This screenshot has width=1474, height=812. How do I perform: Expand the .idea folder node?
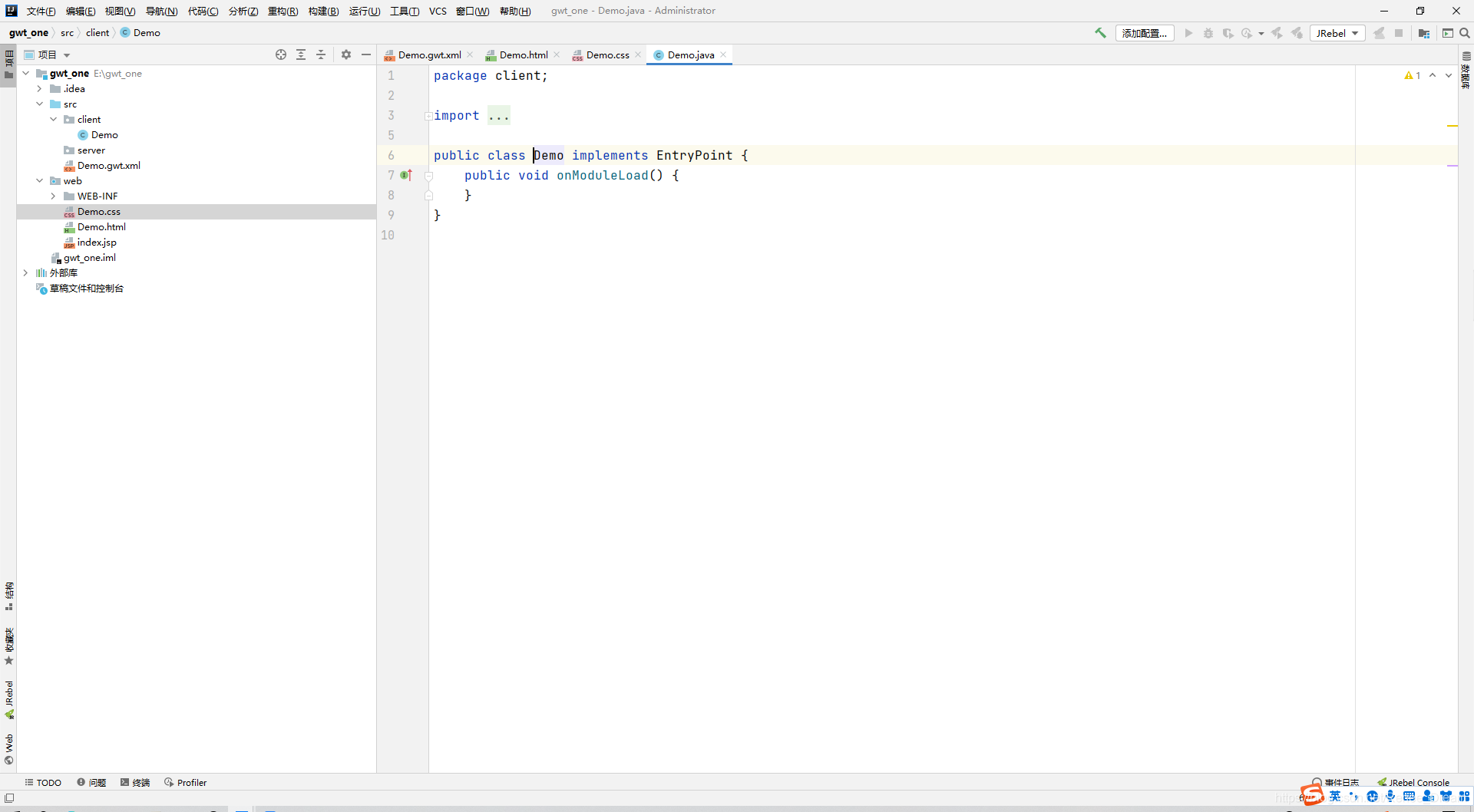pyautogui.click(x=40, y=89)
